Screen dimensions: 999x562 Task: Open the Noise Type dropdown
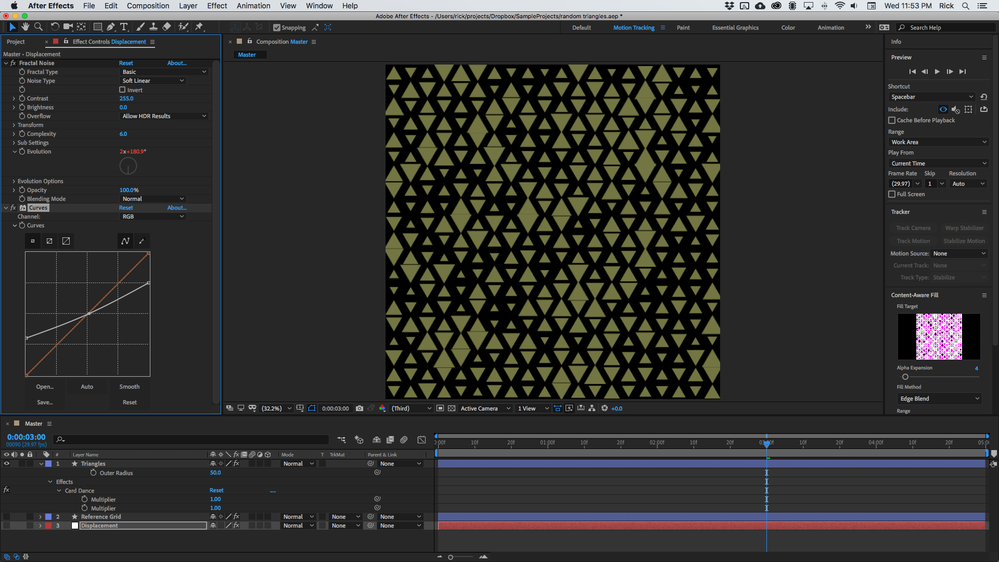tap(152, 81)
